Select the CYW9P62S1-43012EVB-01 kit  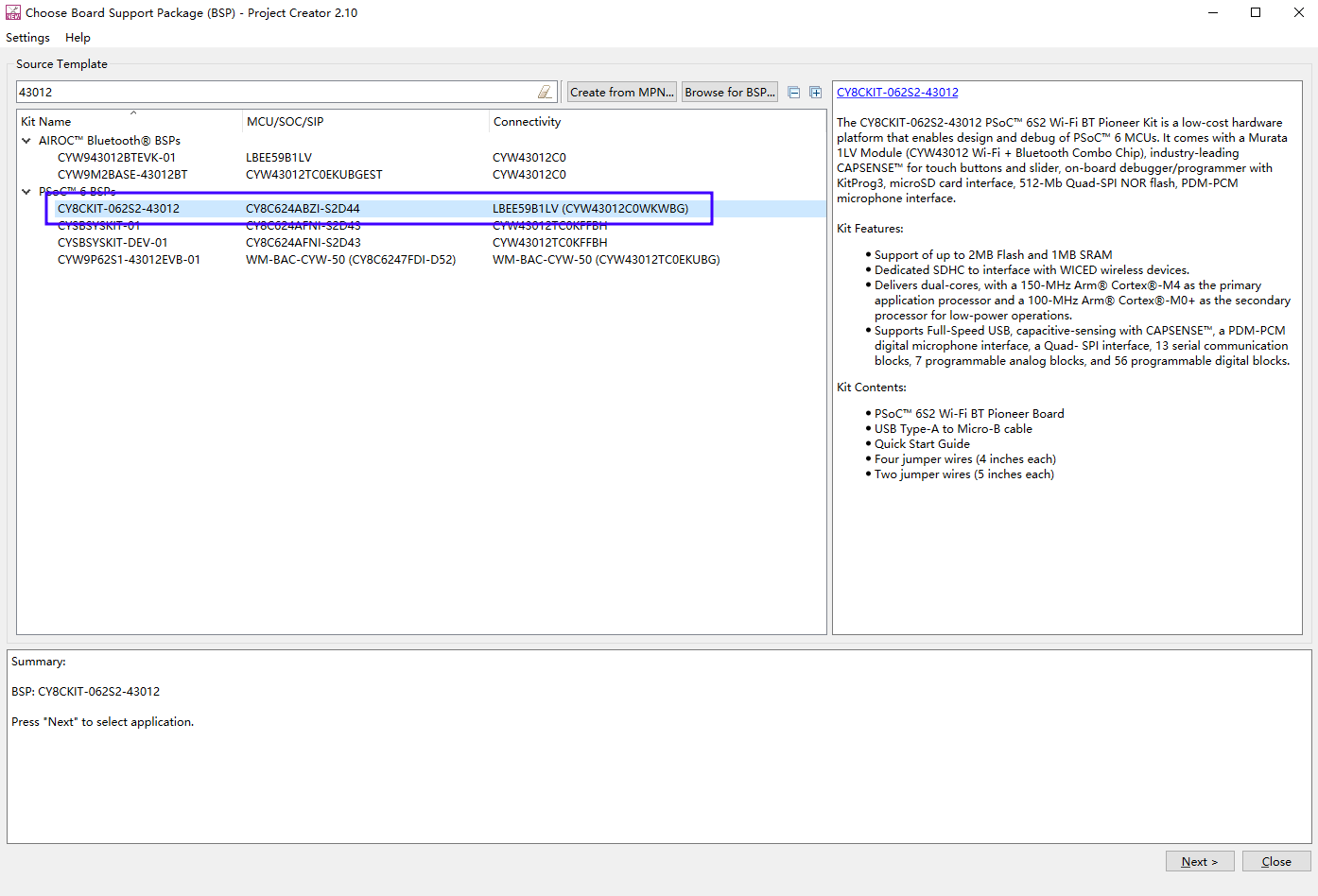[x=129, y=259]
